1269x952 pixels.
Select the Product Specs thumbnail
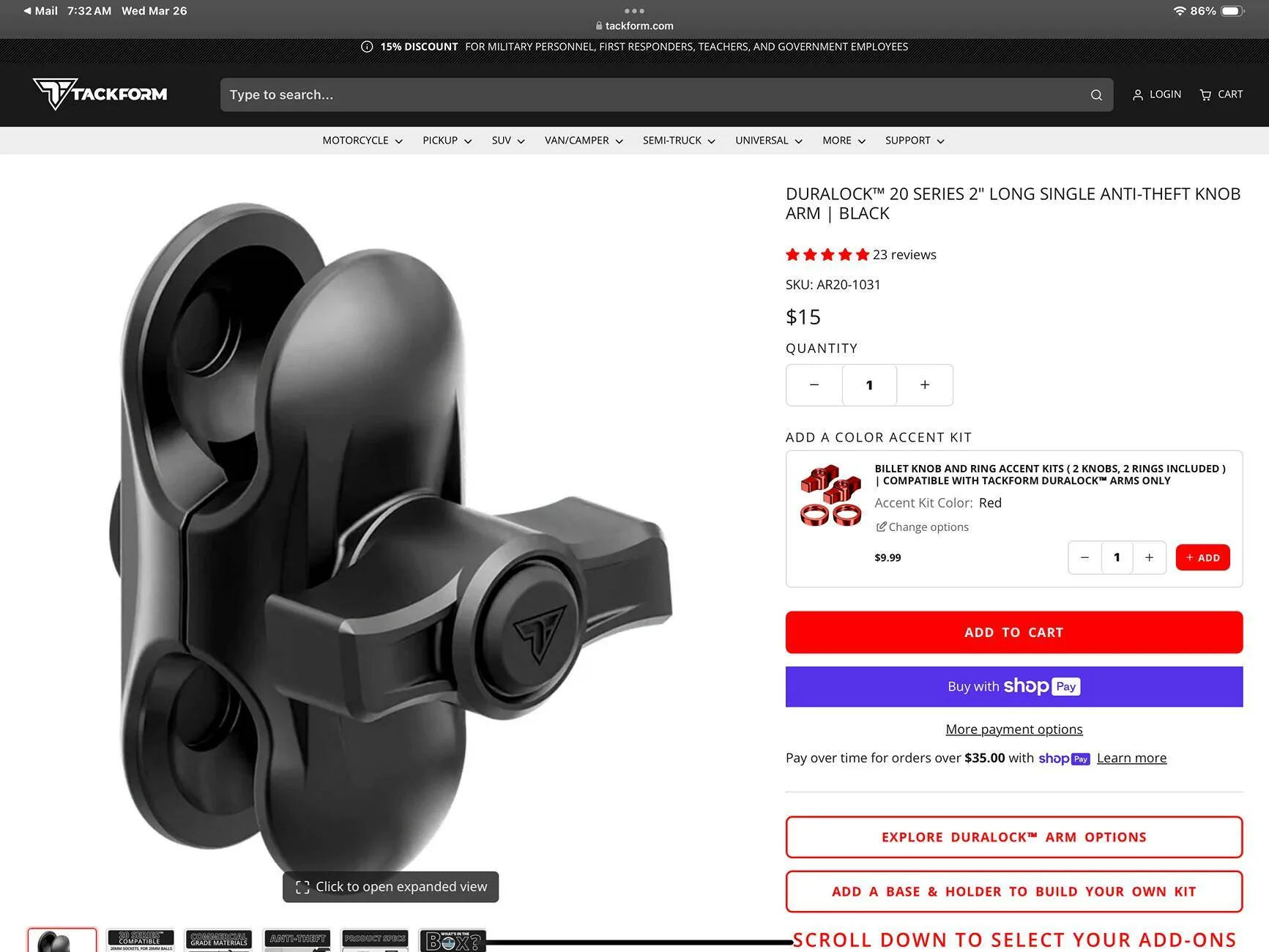tap(375, 940)
